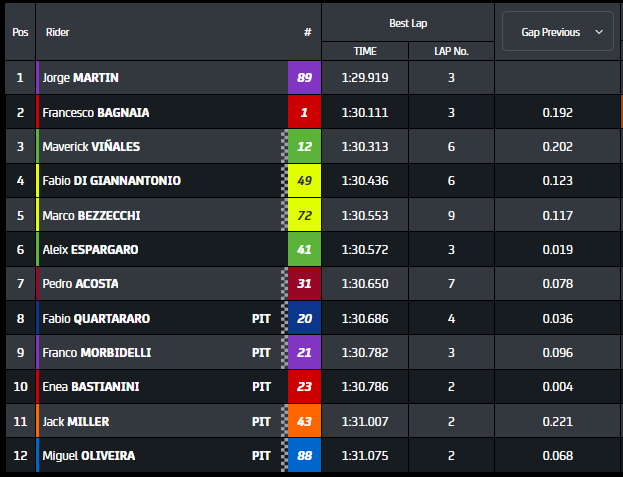Viewport: 623px width, 477px height.
Task: Sort by the Pos column header
Action: pos(20,32)
